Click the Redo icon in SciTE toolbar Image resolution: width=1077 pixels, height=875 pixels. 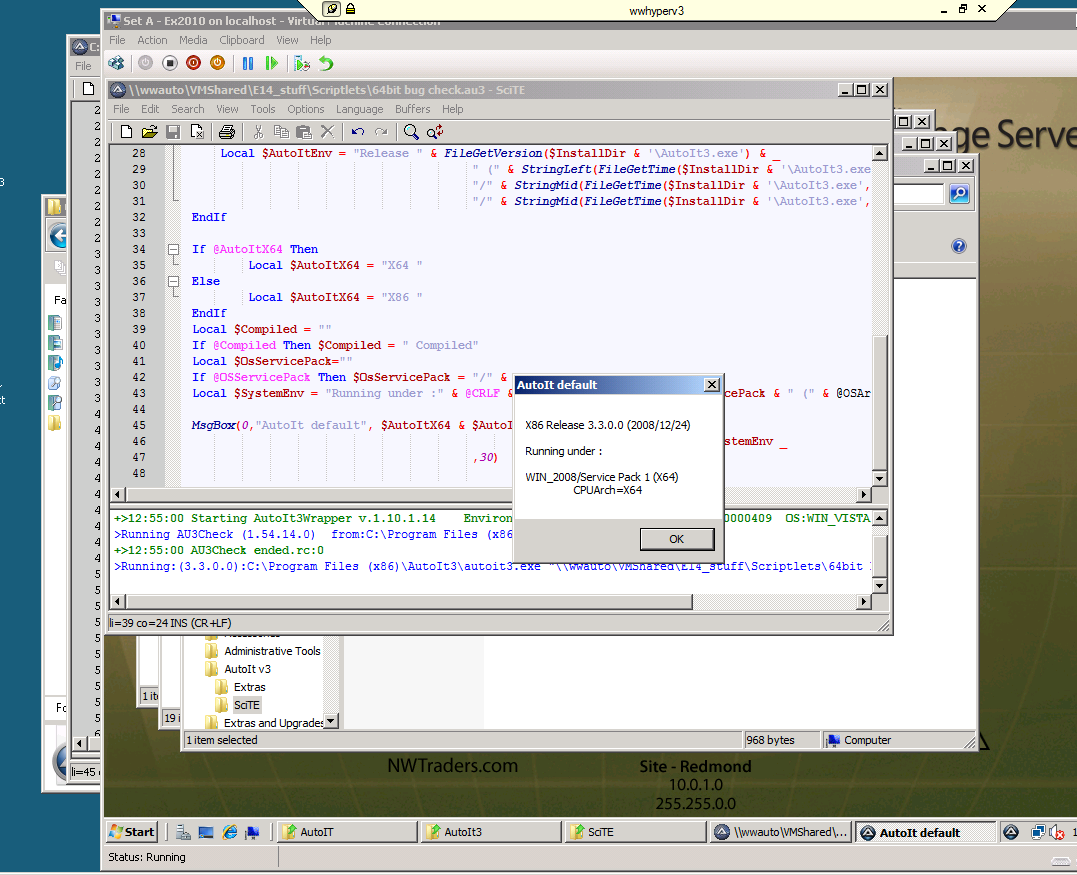click(x=381, y=132)
